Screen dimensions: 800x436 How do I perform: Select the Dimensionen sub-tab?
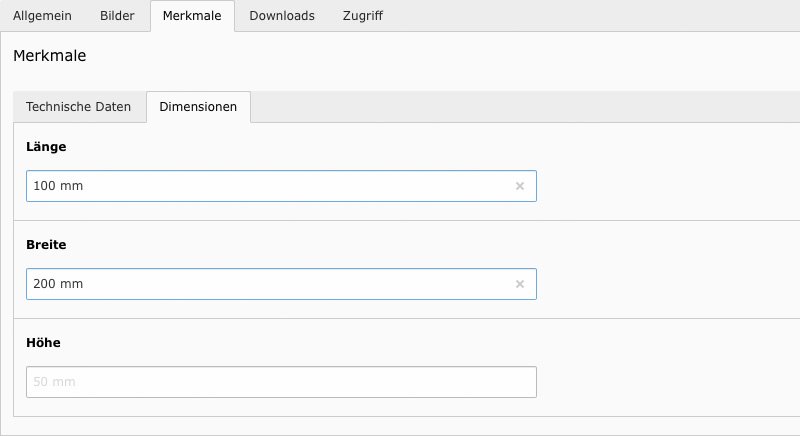tap(198, 107)
